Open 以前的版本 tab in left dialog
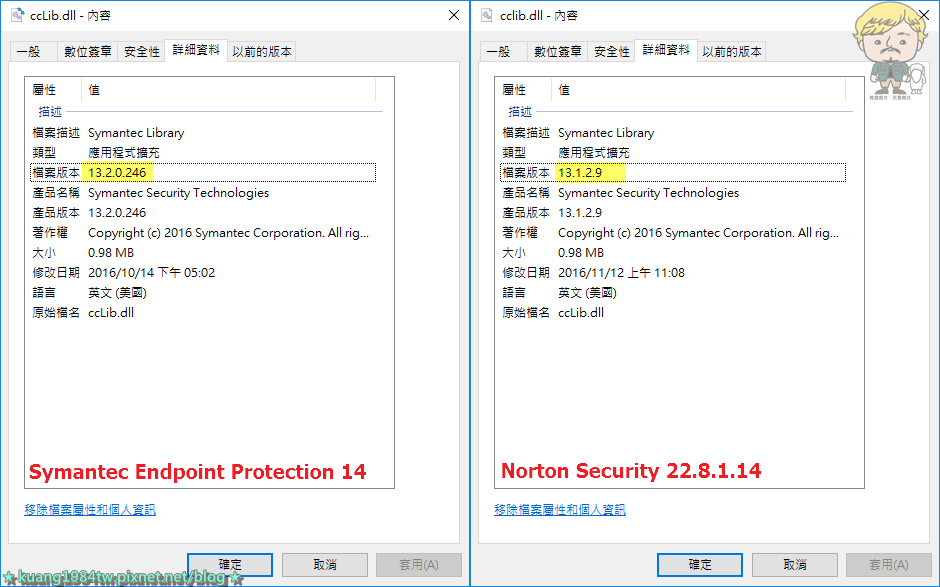The image size is (940, 587). coord(262,52)
